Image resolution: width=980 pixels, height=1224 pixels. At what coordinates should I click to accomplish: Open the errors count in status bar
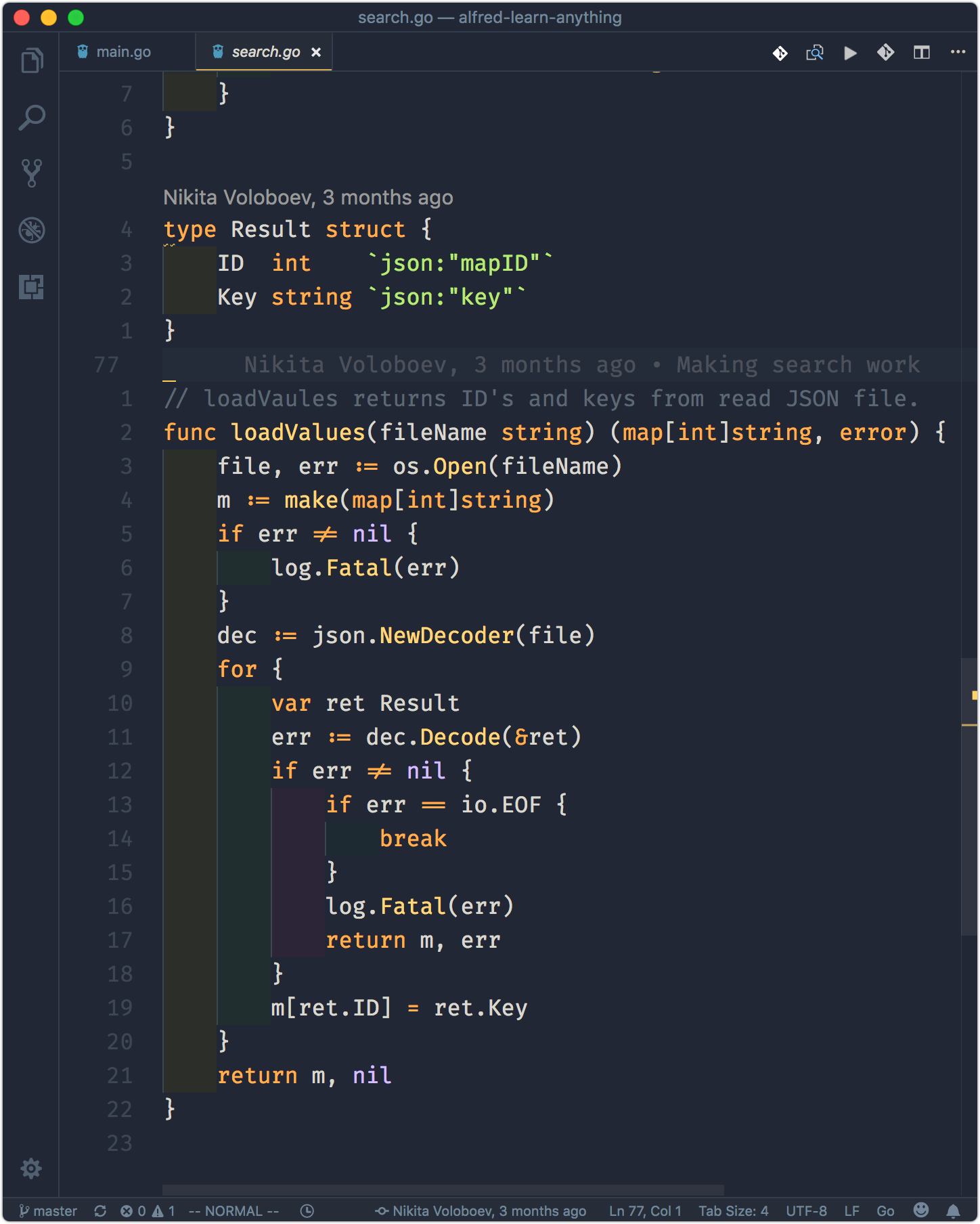tap(133, 1210)
